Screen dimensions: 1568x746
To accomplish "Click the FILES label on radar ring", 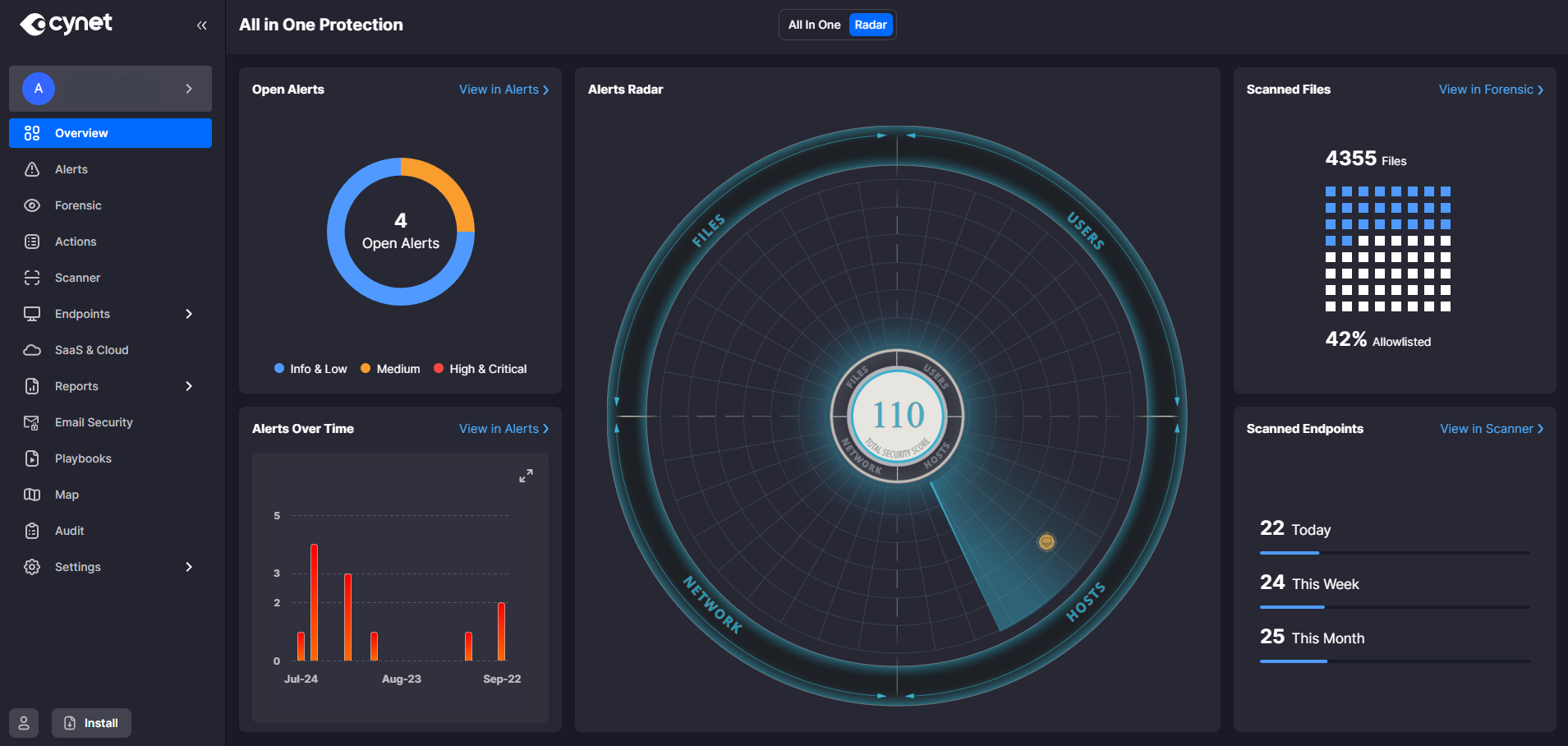I will point(708,231).
